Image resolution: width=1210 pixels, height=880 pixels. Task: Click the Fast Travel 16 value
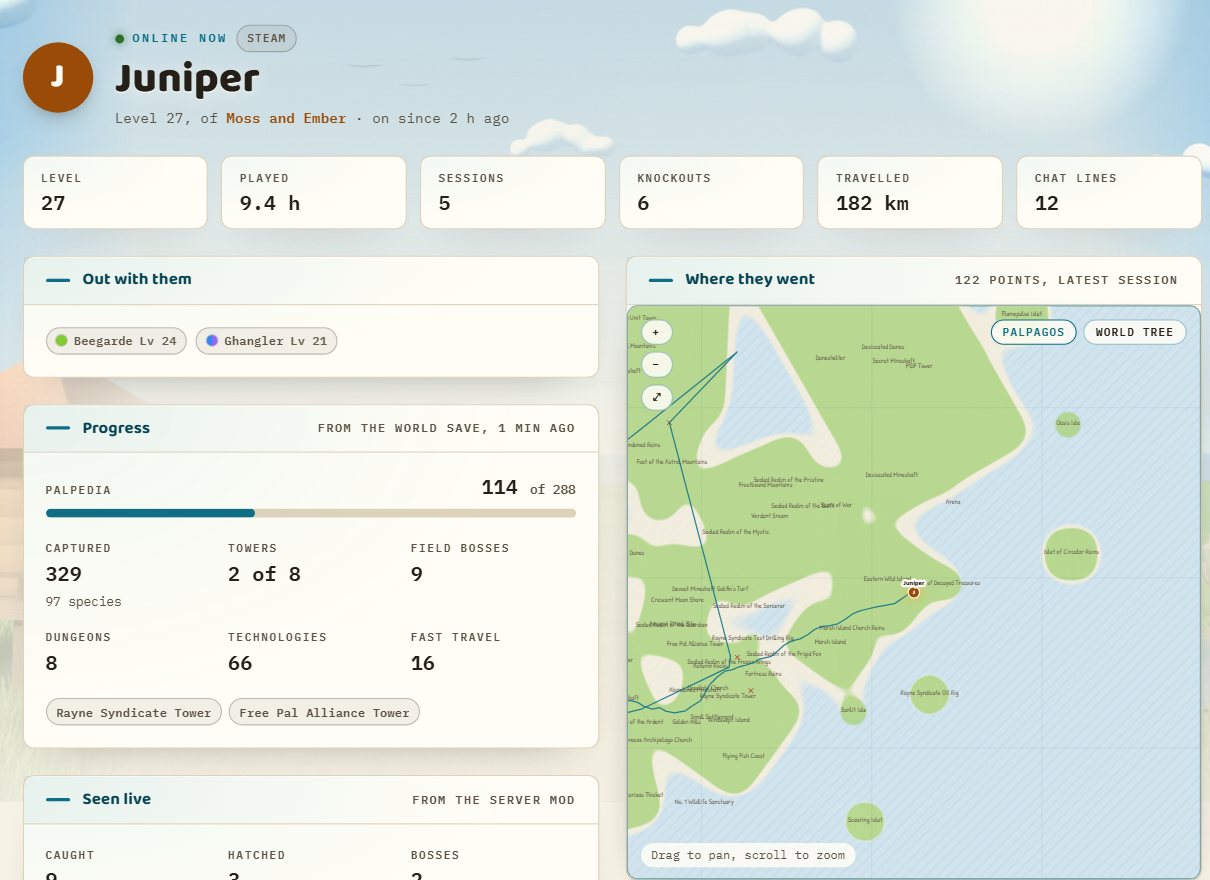click(423, 663)
